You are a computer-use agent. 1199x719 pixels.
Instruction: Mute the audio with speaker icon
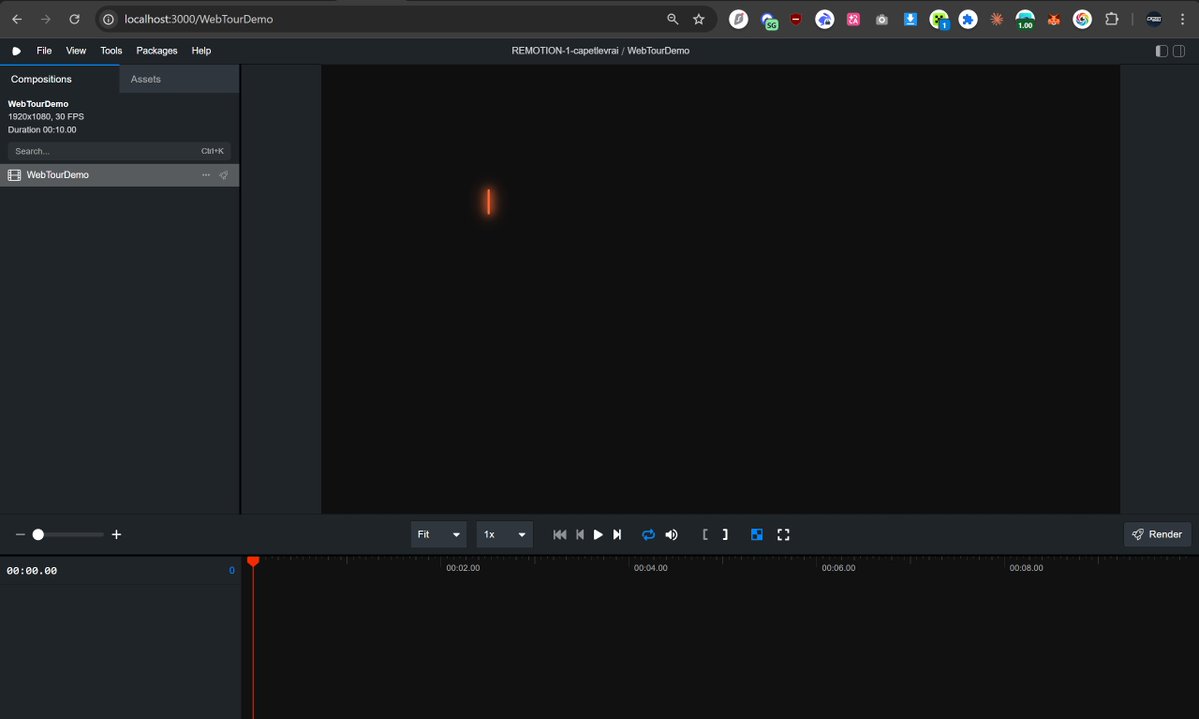671,535
